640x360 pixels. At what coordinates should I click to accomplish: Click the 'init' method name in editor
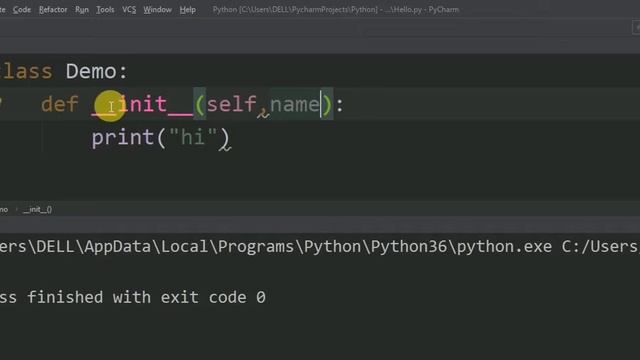pos(142,104)
